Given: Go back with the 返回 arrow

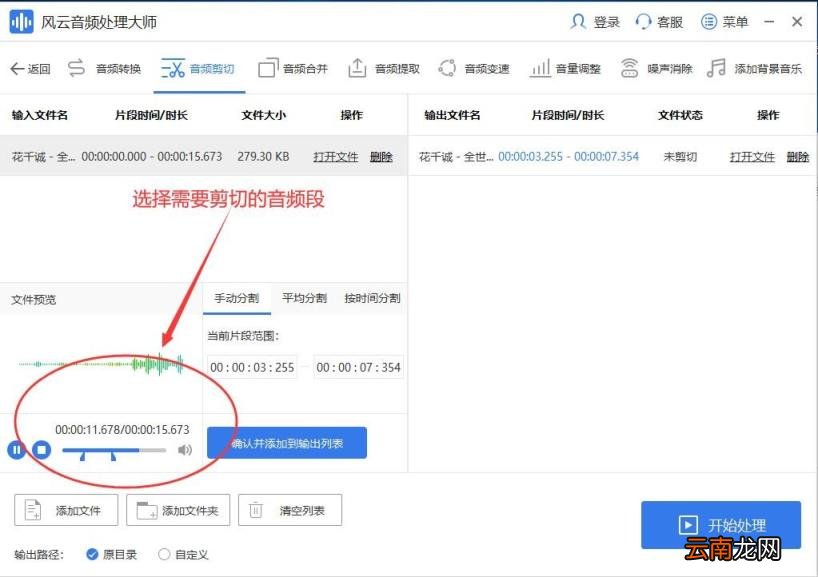Looking at the screenshot, I should (30, 68).
